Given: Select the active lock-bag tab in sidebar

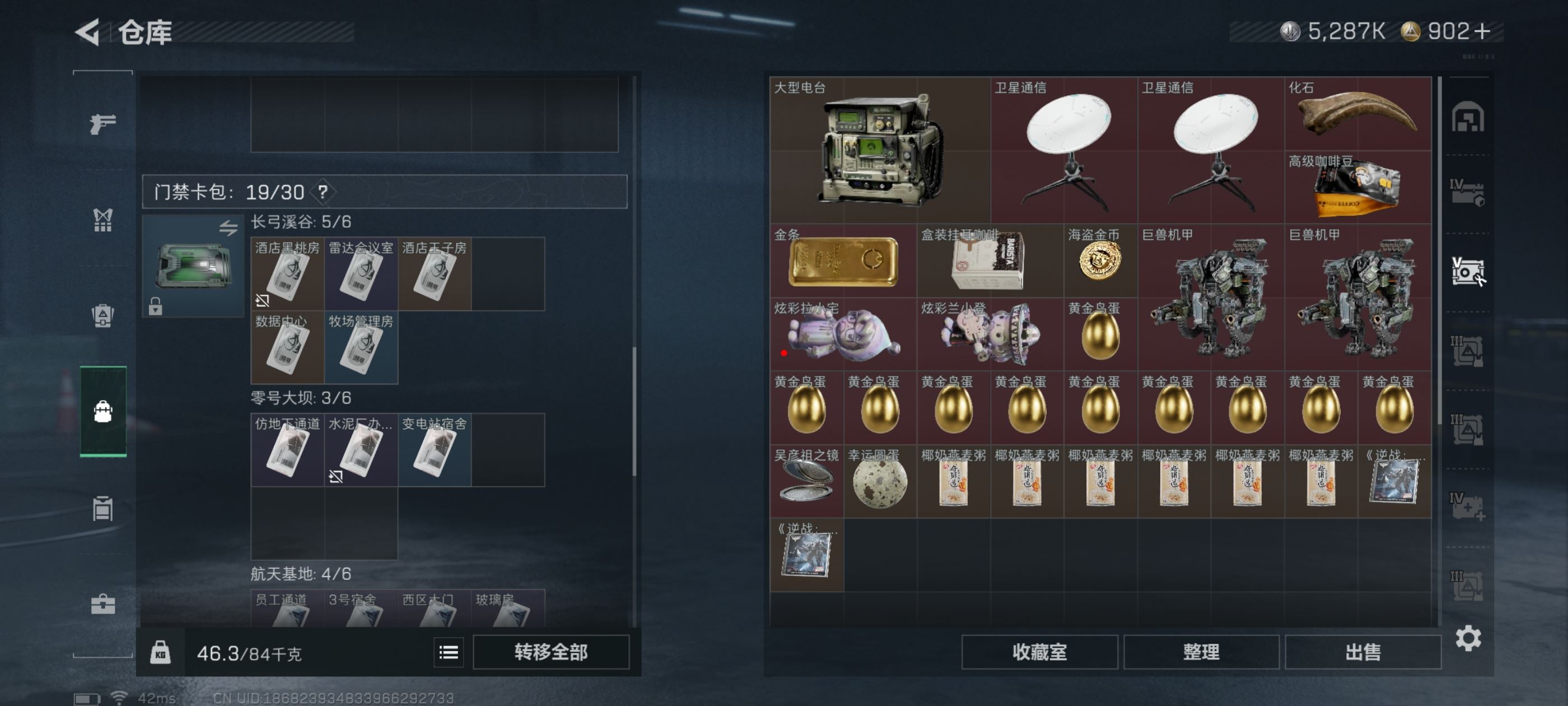Looking at the screenshot, I should pos(103,411).
